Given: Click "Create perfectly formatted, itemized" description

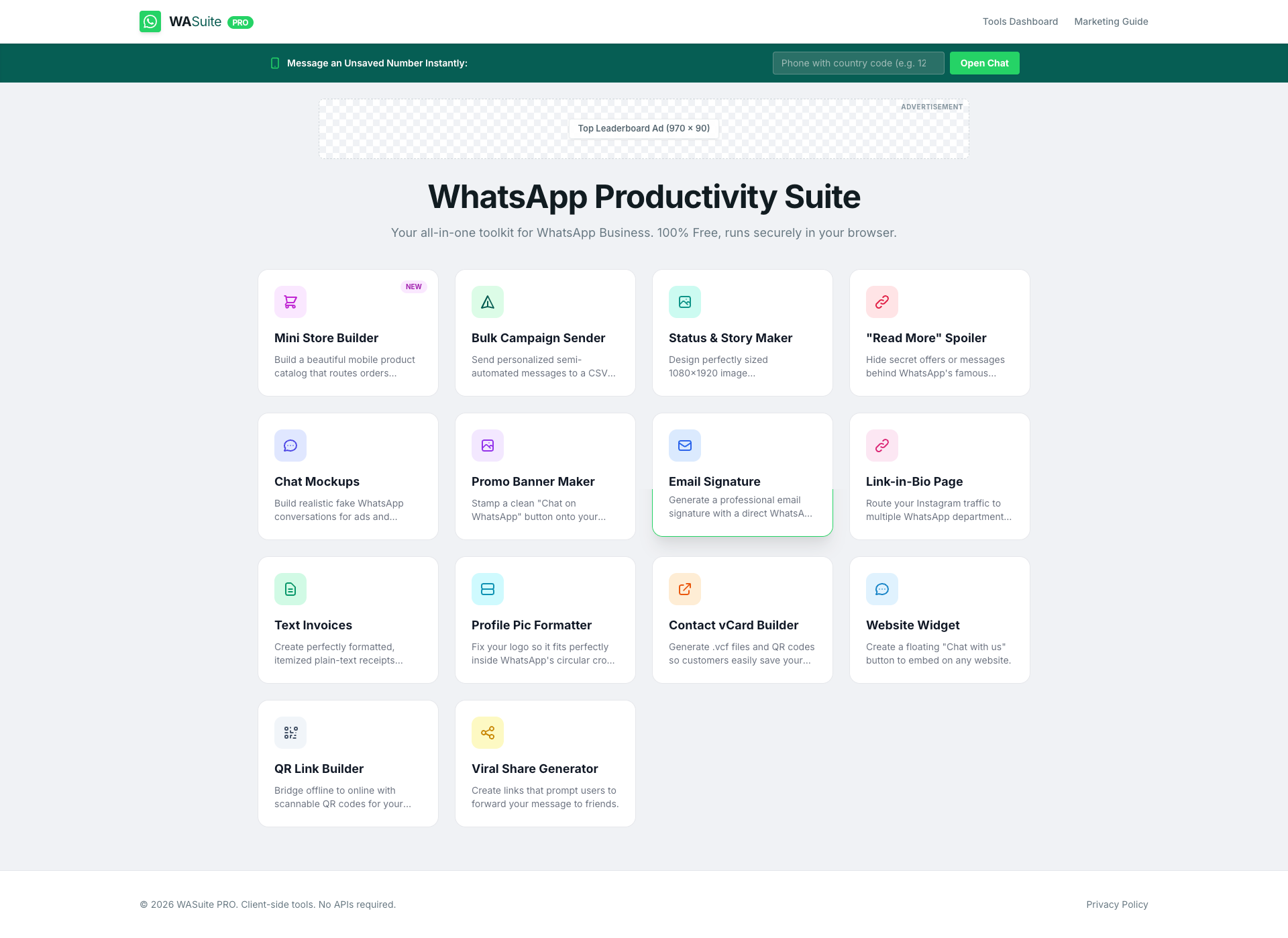Looking at the screenshot, I should pyautogui.click(x=339, y=654).
